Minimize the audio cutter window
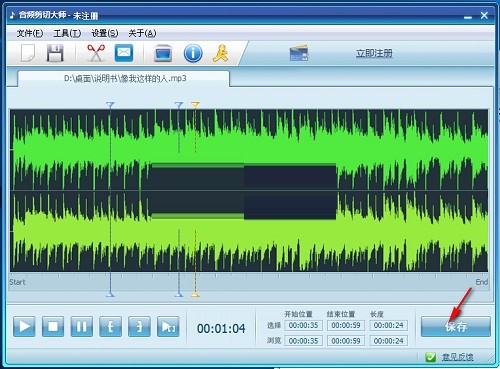 point(468,16)
